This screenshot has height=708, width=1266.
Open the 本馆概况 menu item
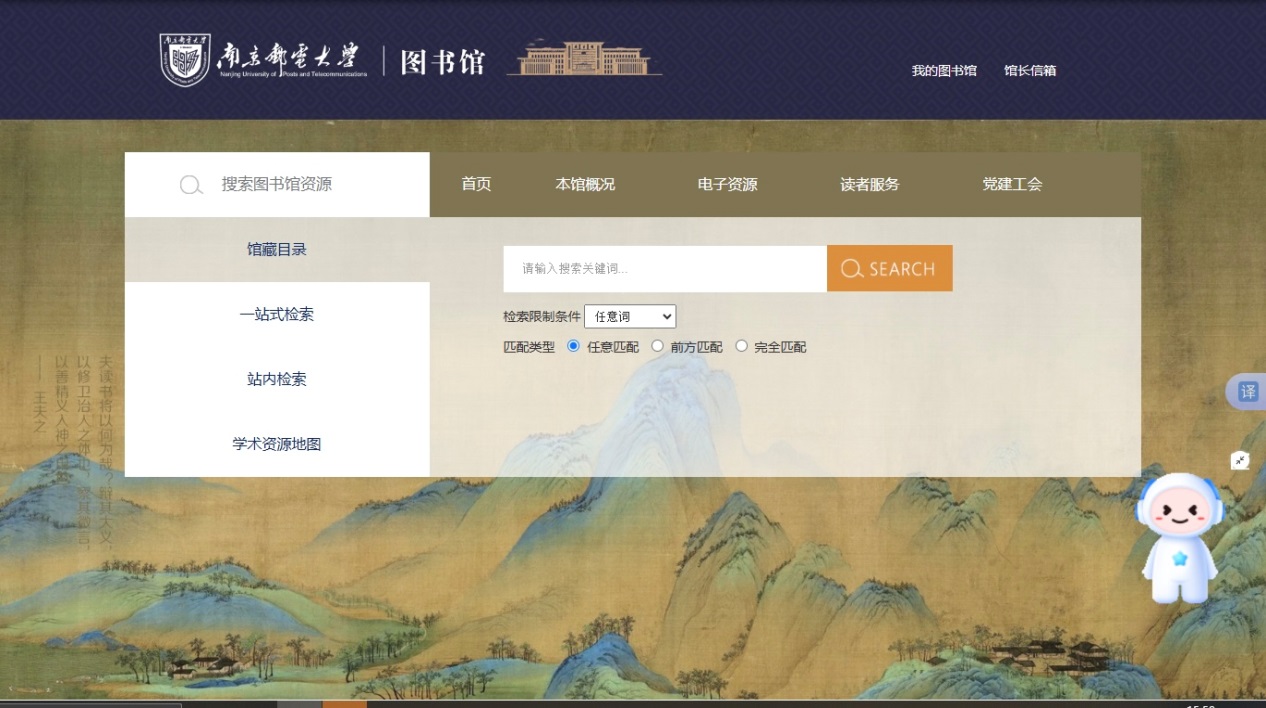(x=585, y=184)
